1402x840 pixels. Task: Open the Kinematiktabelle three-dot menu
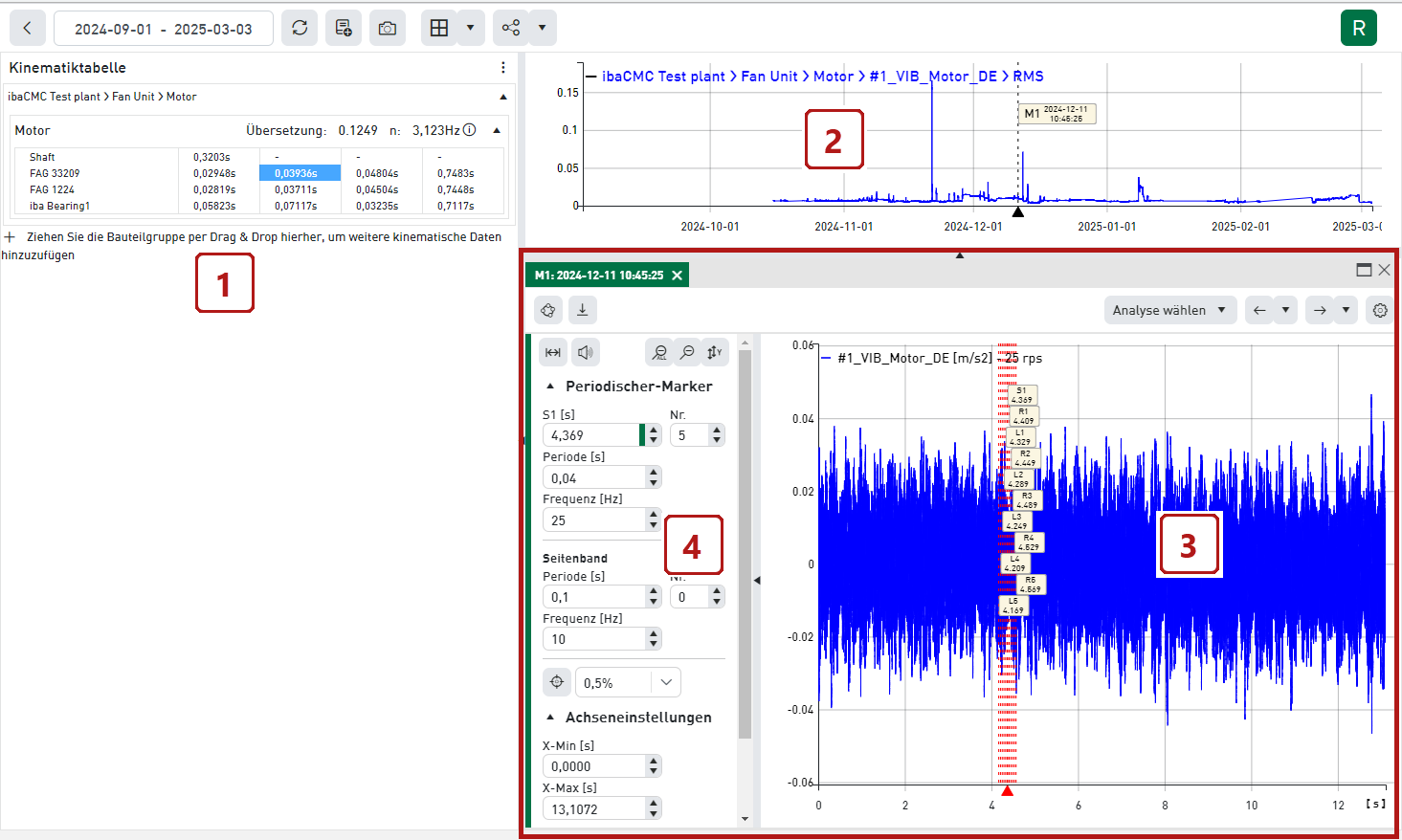[503, 68]
